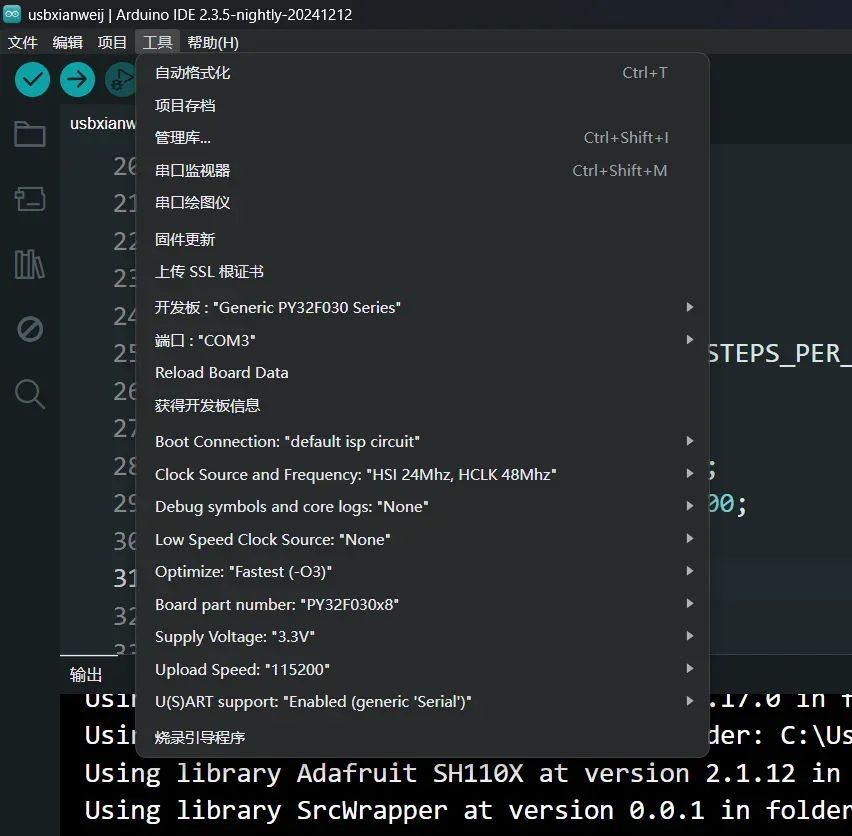Click the Verify checkmark button
Screen dimensions: 852x836
32,79
